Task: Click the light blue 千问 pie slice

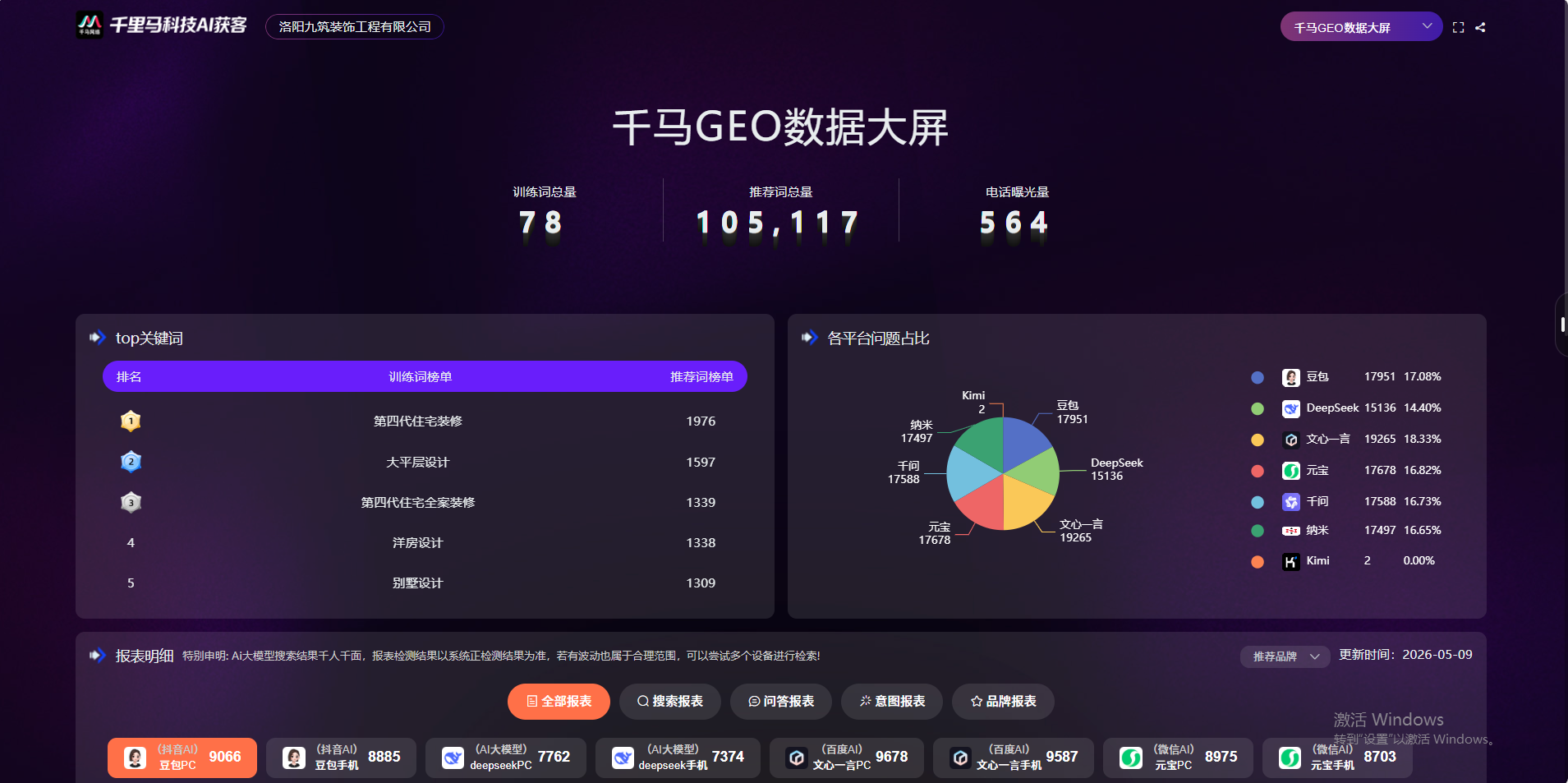Action: (969, 474)
